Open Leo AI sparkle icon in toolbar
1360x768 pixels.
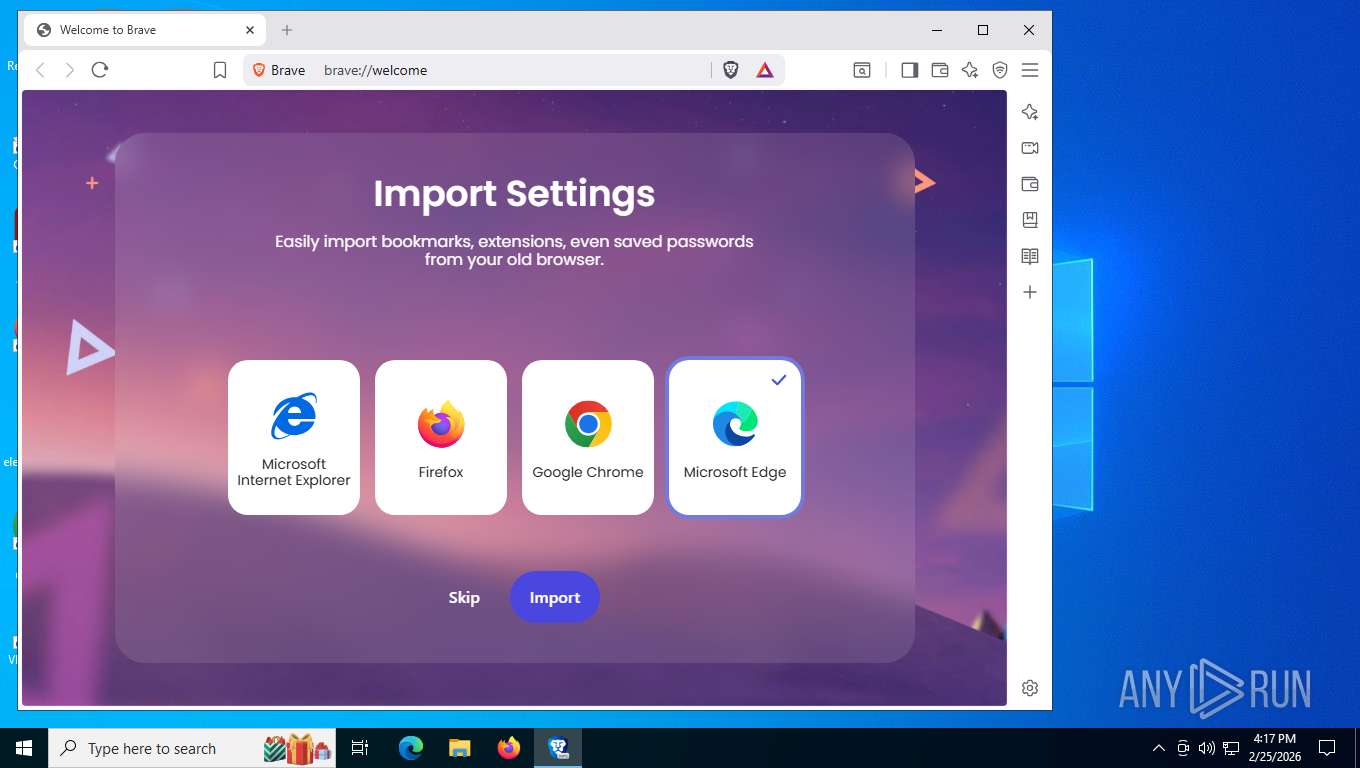click(x=970, y=70)
